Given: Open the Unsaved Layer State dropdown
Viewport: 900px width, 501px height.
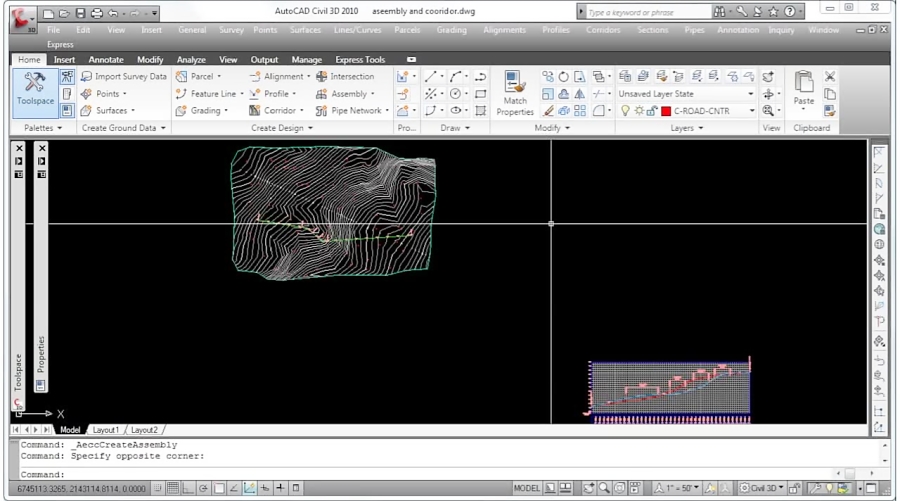Looking at the screenshot, I should (x=750, y=94).
